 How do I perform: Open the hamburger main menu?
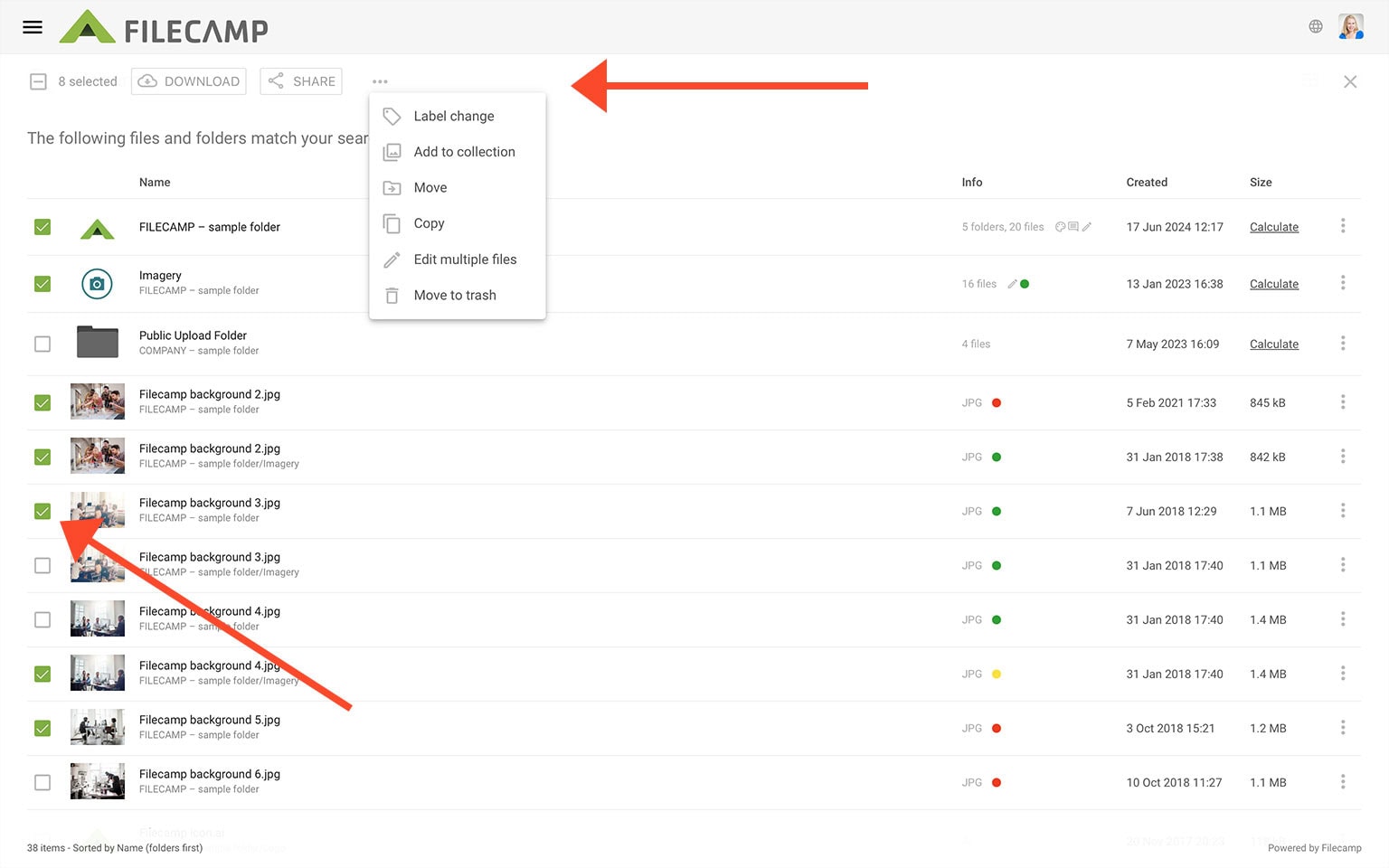(33, 27)
